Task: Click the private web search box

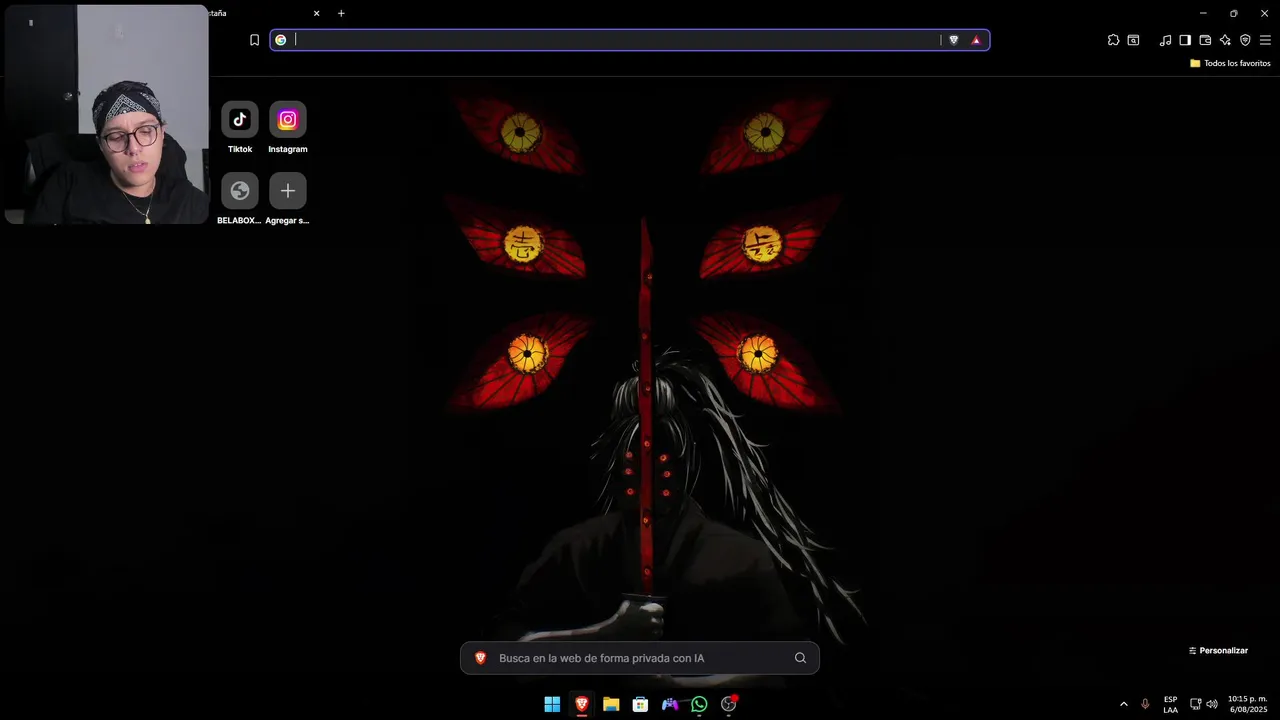Action: [x=640, y=658]
